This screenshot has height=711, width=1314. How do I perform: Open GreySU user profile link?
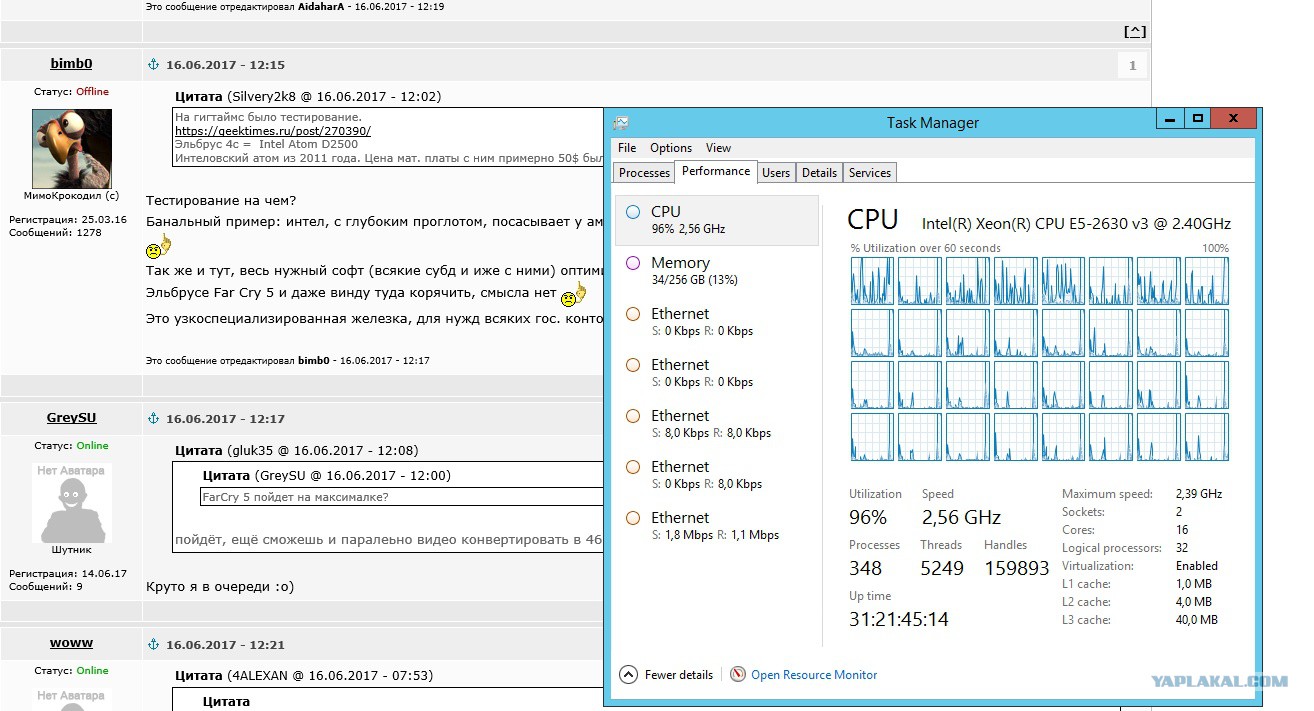71,418
